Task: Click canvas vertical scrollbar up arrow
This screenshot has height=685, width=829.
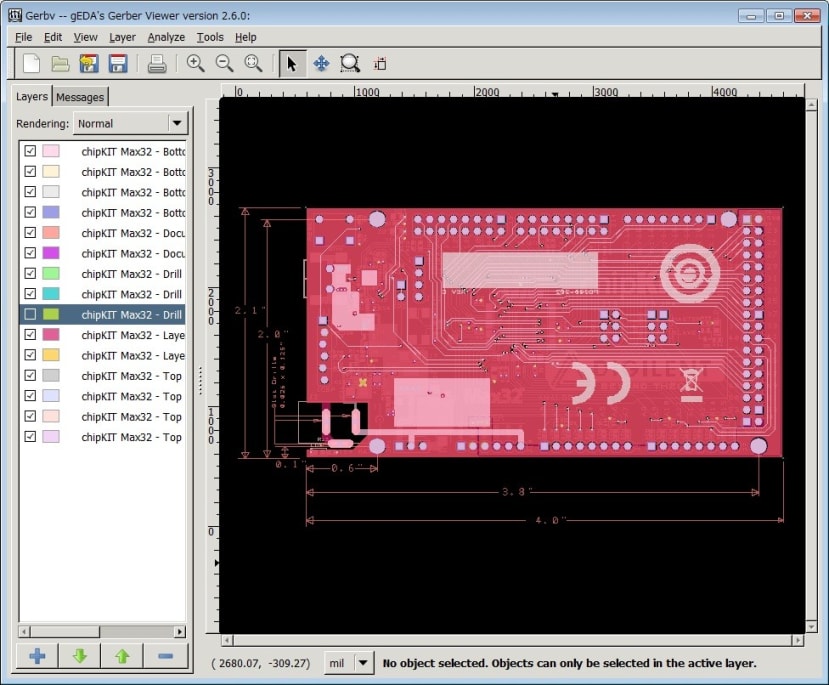Action: click(x=812, y=105)
